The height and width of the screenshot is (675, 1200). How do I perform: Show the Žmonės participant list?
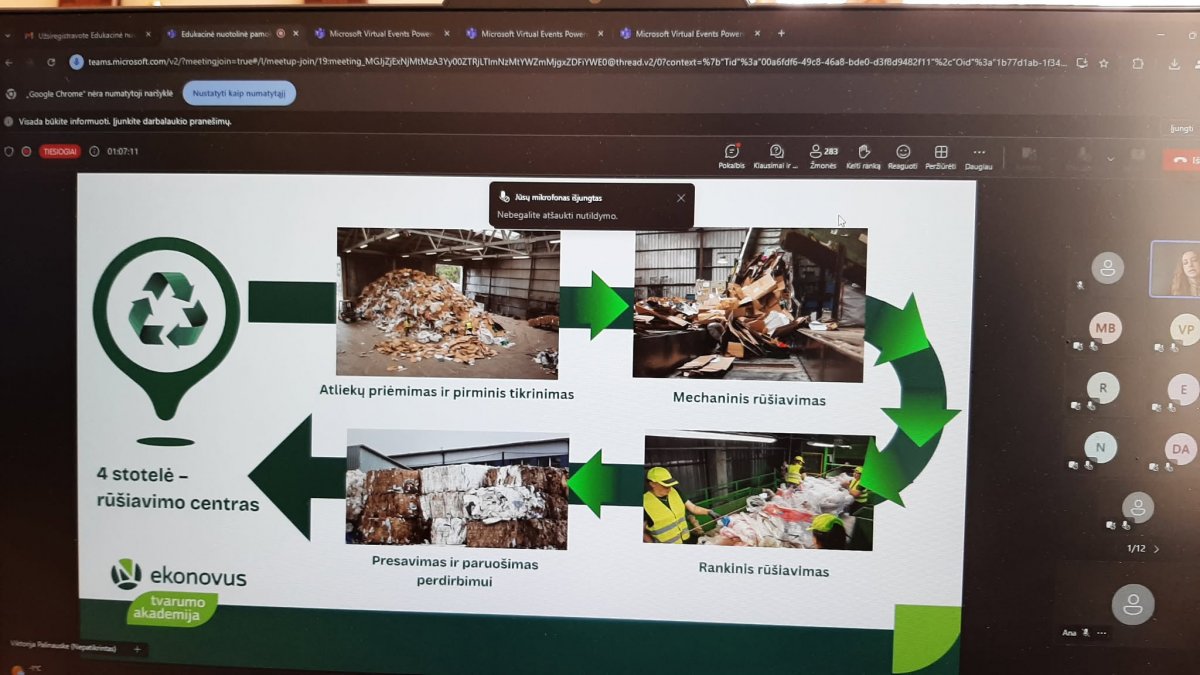pos(823,155)
